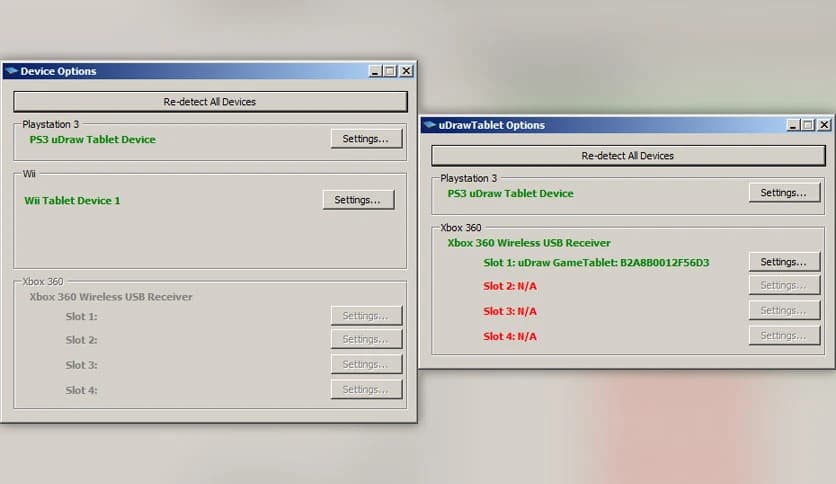836x484 pixels.
Task: Close the Device Options window
Action: click(x=406, y=71)
